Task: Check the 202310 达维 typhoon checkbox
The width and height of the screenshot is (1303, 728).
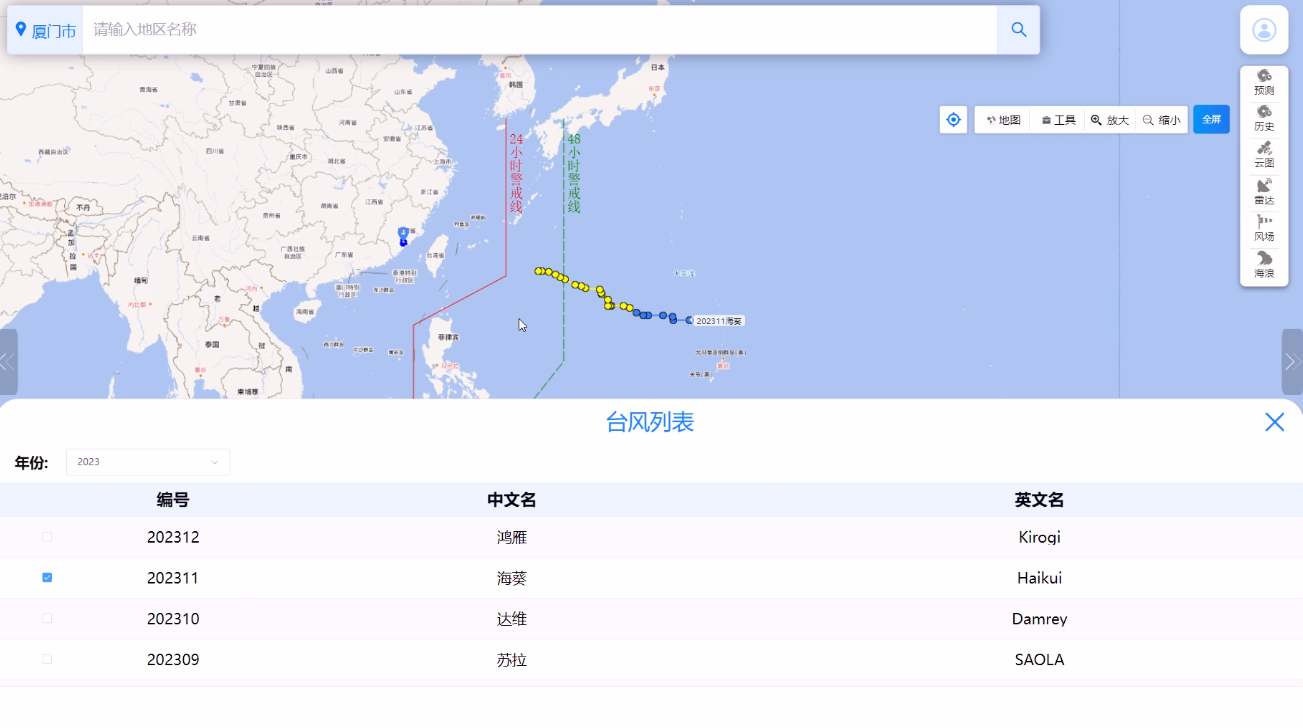Action: pyautogui.click(x=47, y=619)
